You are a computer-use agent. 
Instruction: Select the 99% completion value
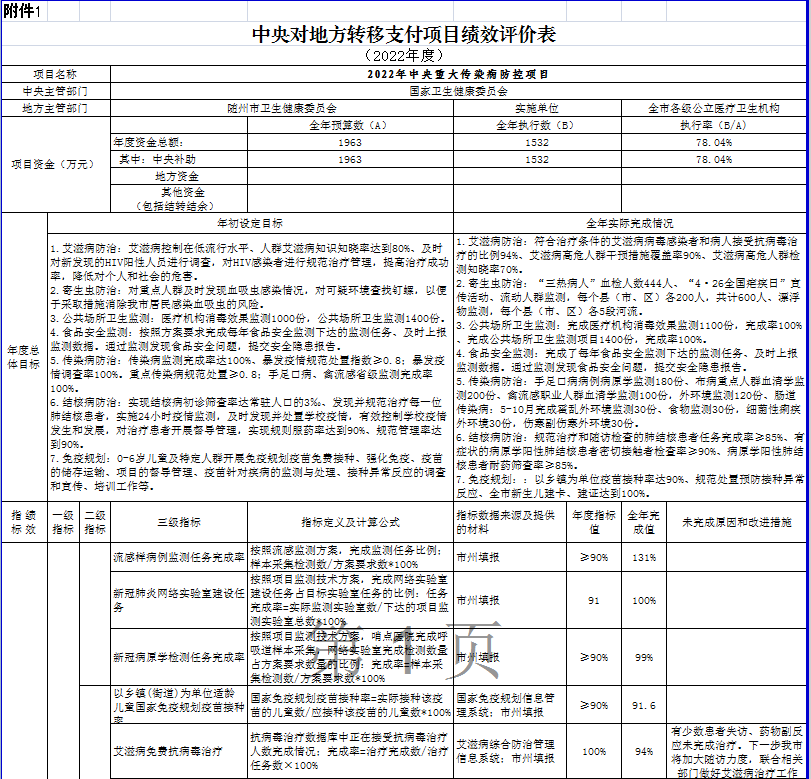click(x=644, y=657)
